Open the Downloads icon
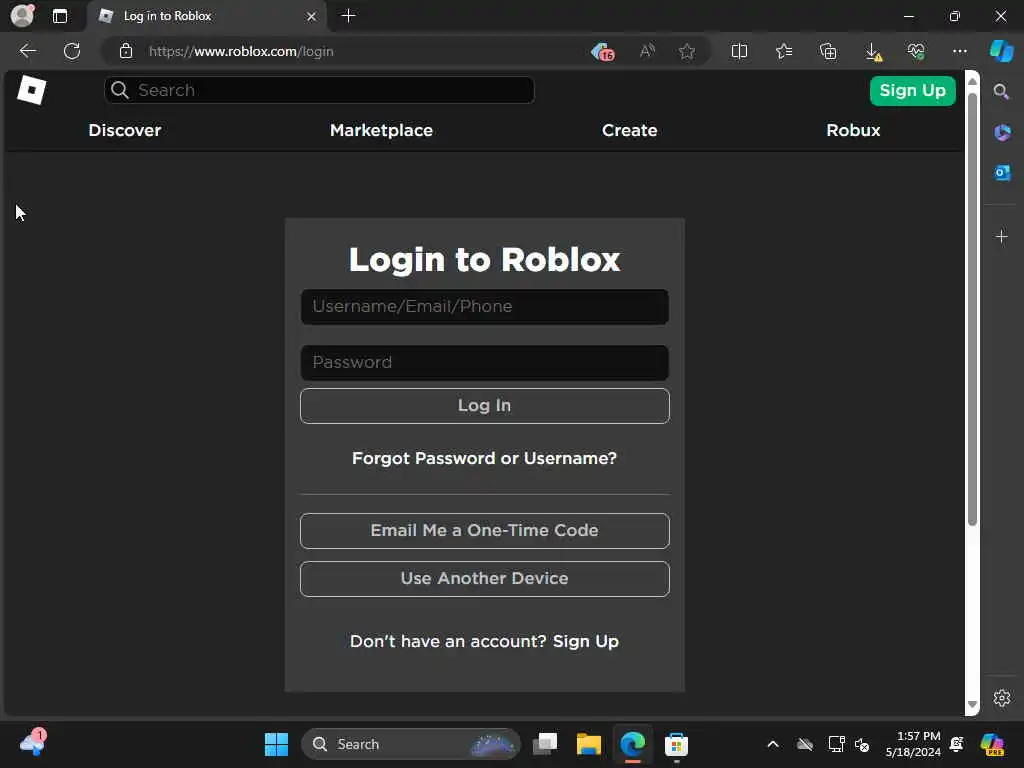 point(873,52)
